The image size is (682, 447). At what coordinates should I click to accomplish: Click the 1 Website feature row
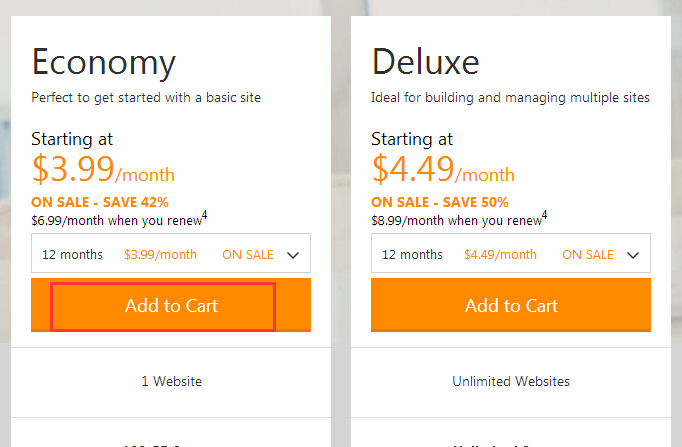click(171, 381)
